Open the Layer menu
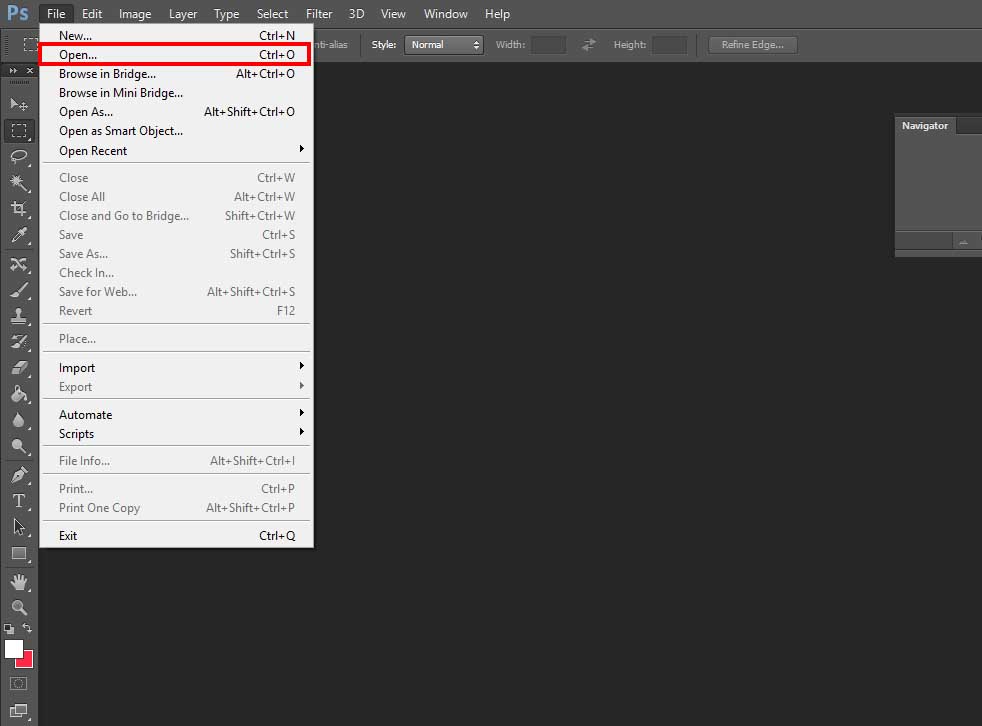 [183, 14]
